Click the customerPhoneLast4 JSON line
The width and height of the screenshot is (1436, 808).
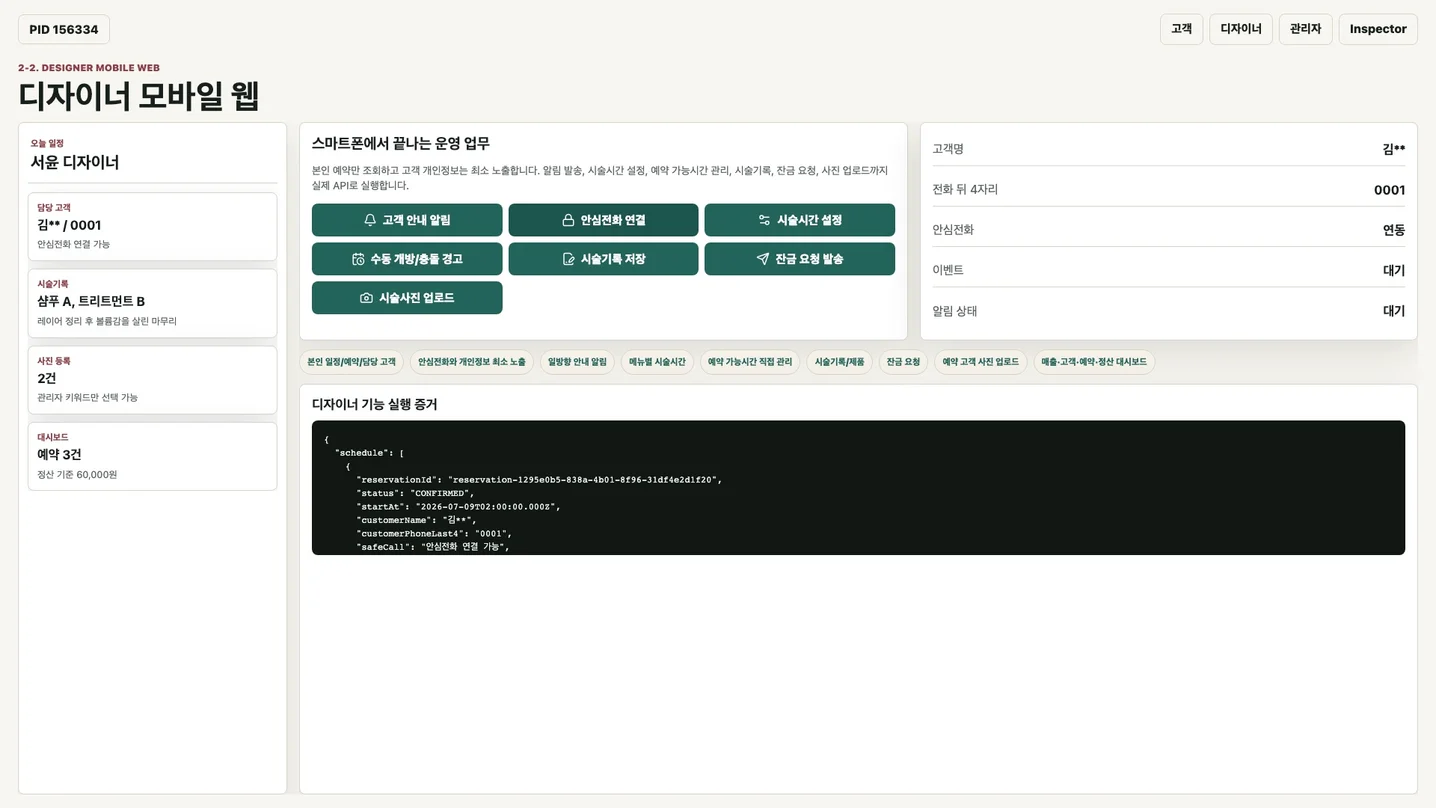pos(433,533)
